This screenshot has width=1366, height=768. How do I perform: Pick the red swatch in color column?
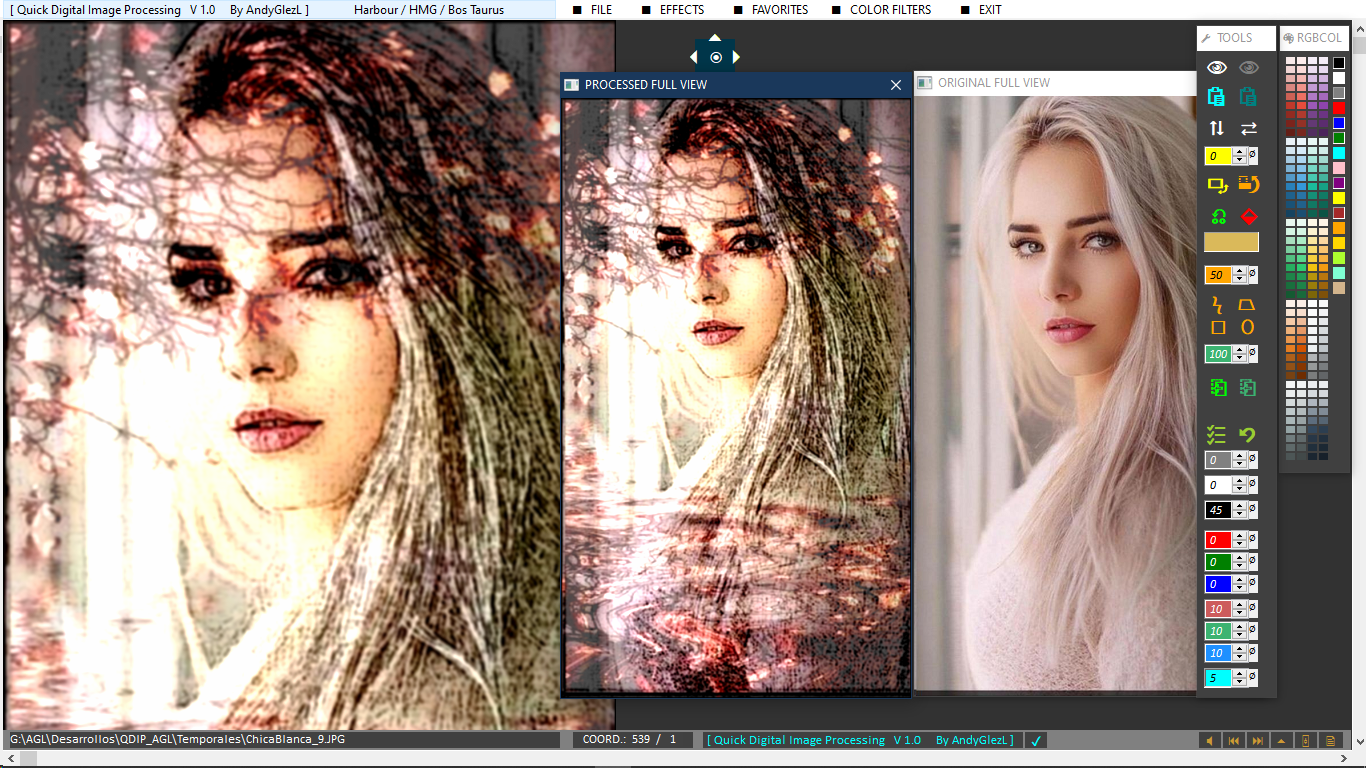point(1339,107)
